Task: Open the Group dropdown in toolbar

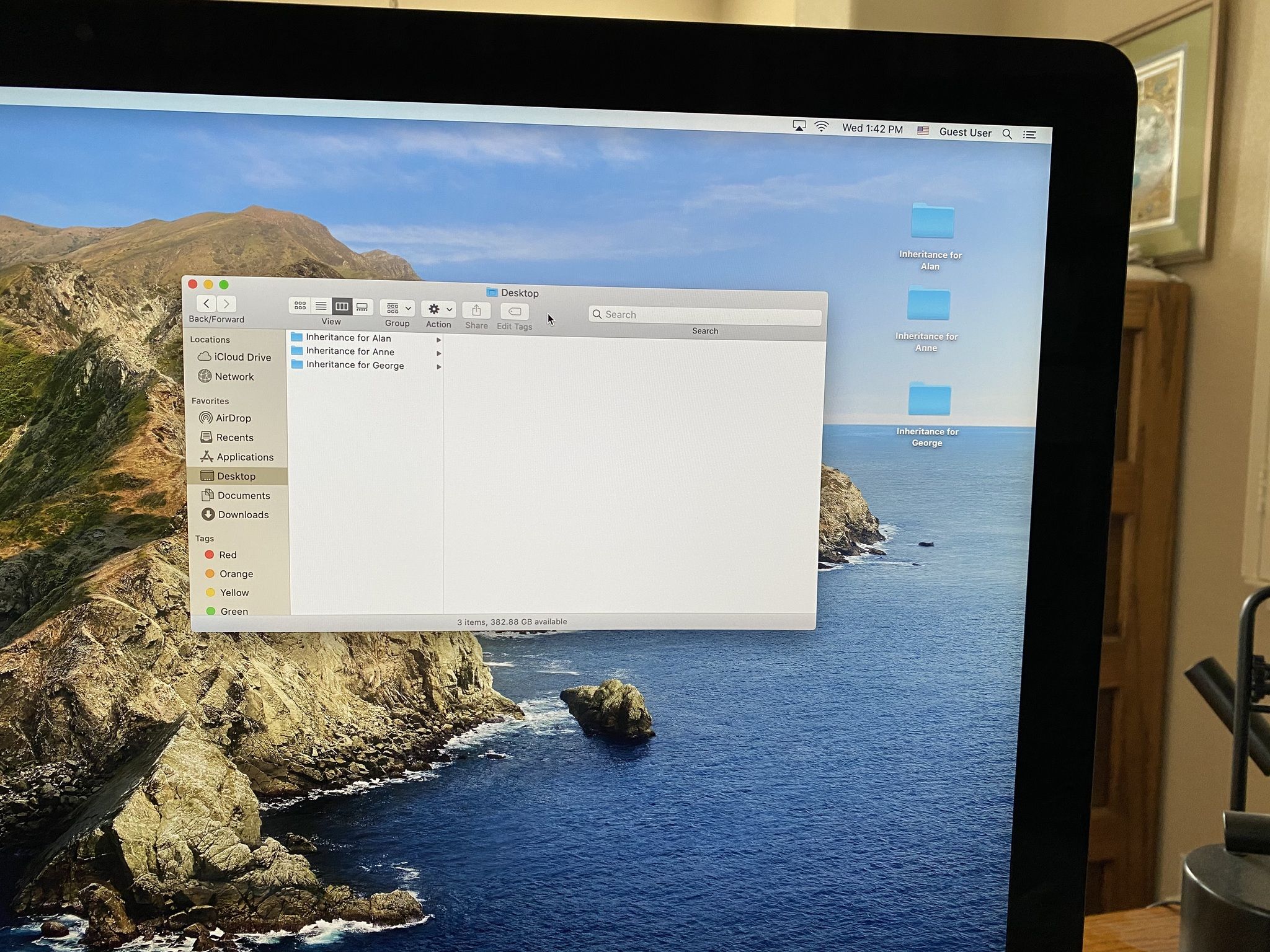Action: coord(397,308)
